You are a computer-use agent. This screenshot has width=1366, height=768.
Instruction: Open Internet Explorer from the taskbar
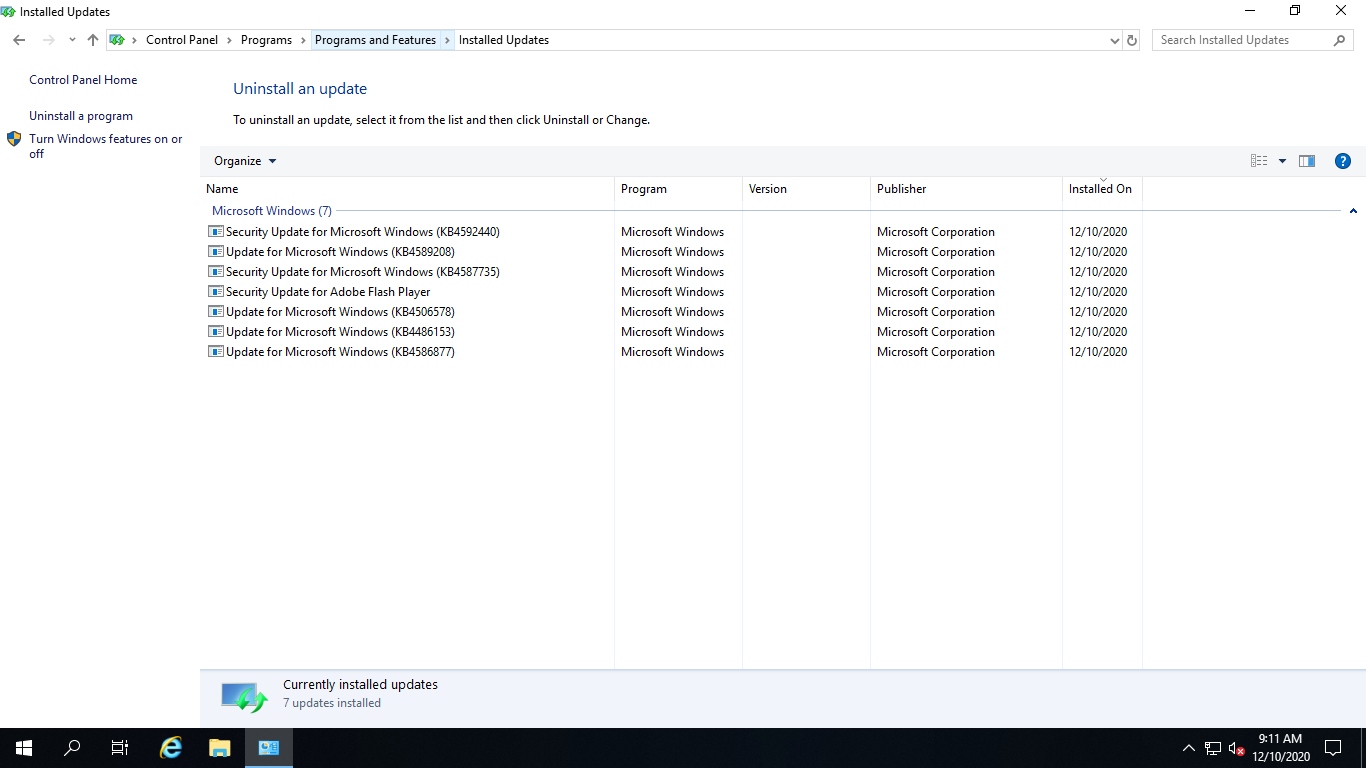tap(171, 747)
